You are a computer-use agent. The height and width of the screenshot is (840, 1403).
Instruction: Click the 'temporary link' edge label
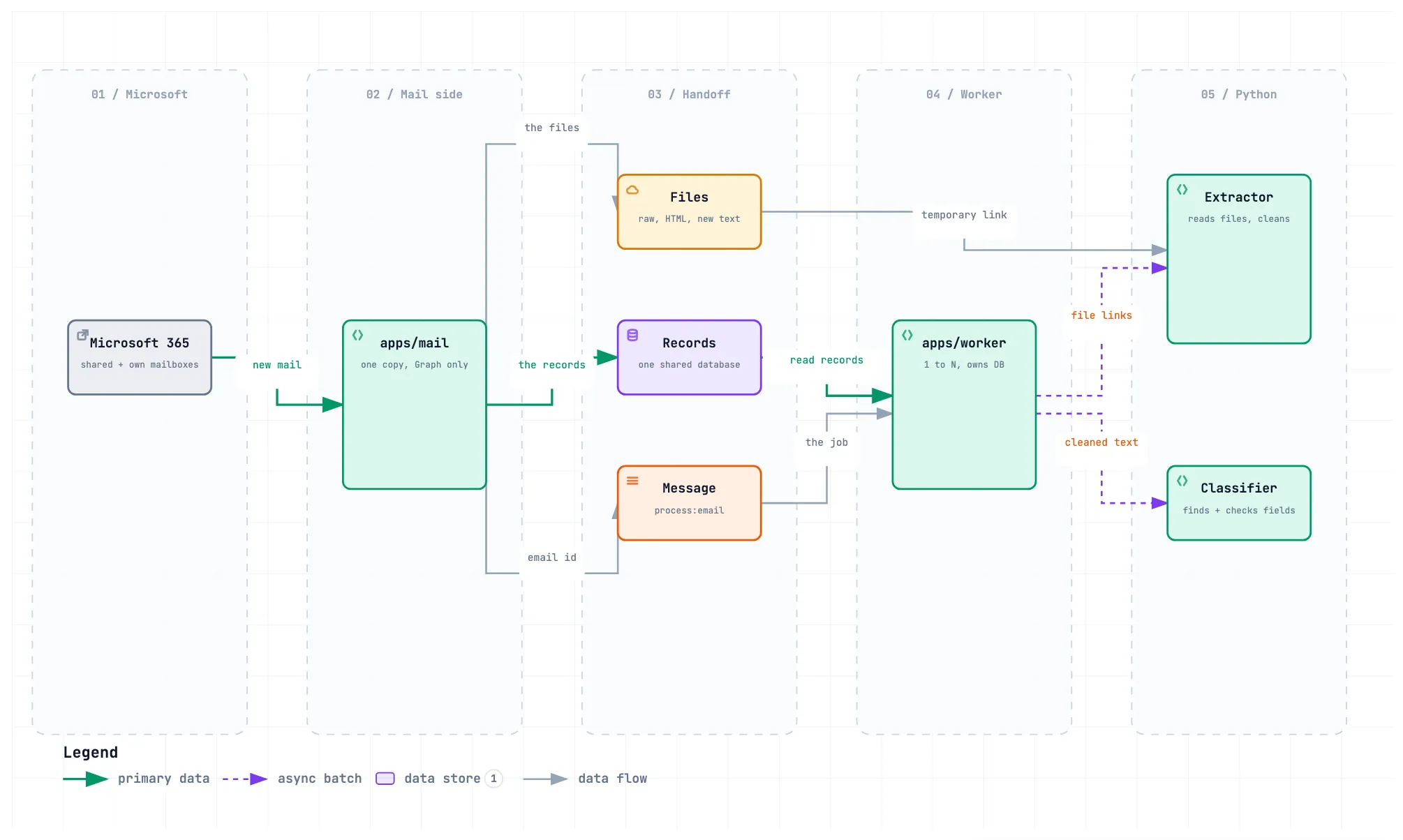(x=964, y=215)
